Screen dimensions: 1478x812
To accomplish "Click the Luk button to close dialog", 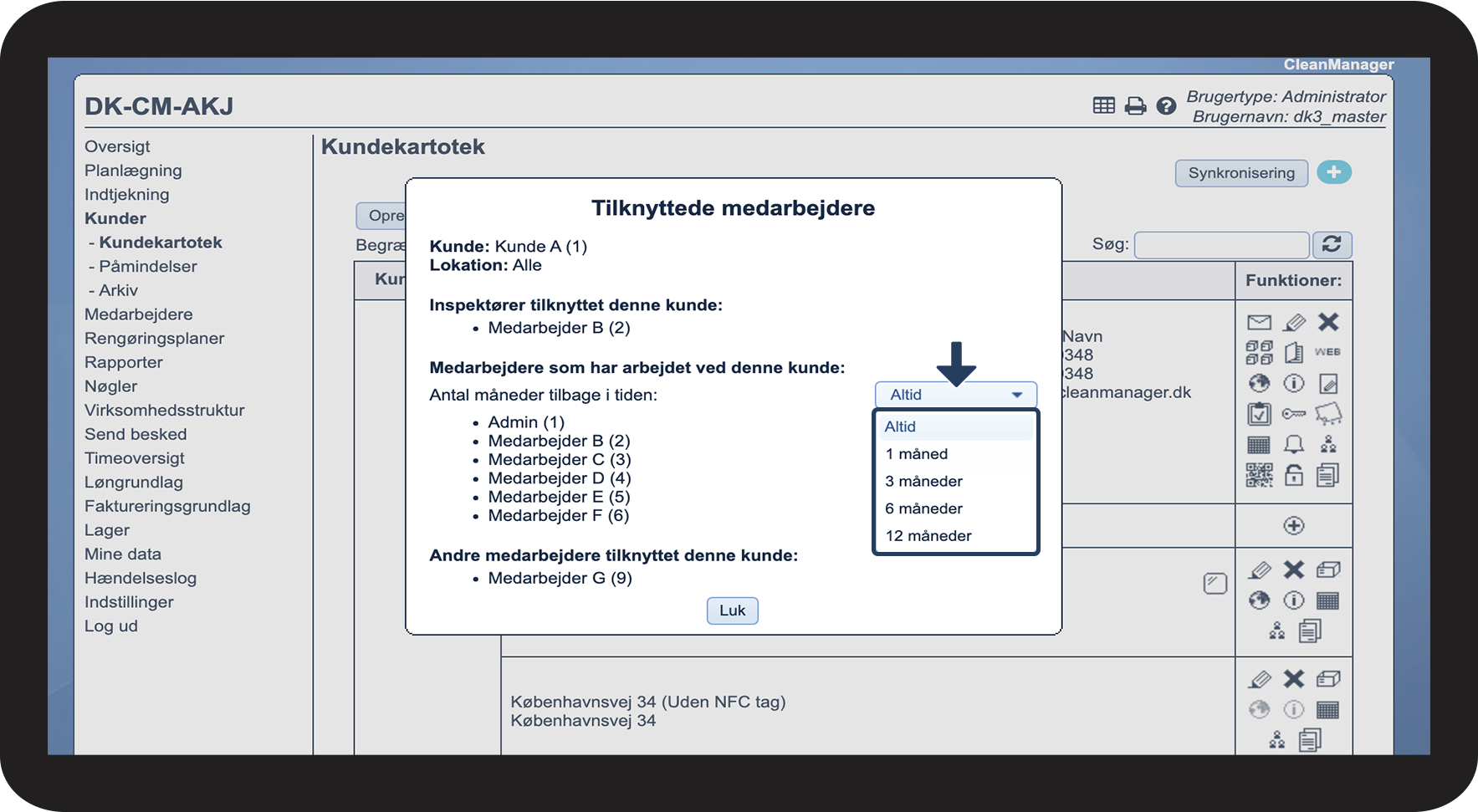I will point(732,610).
